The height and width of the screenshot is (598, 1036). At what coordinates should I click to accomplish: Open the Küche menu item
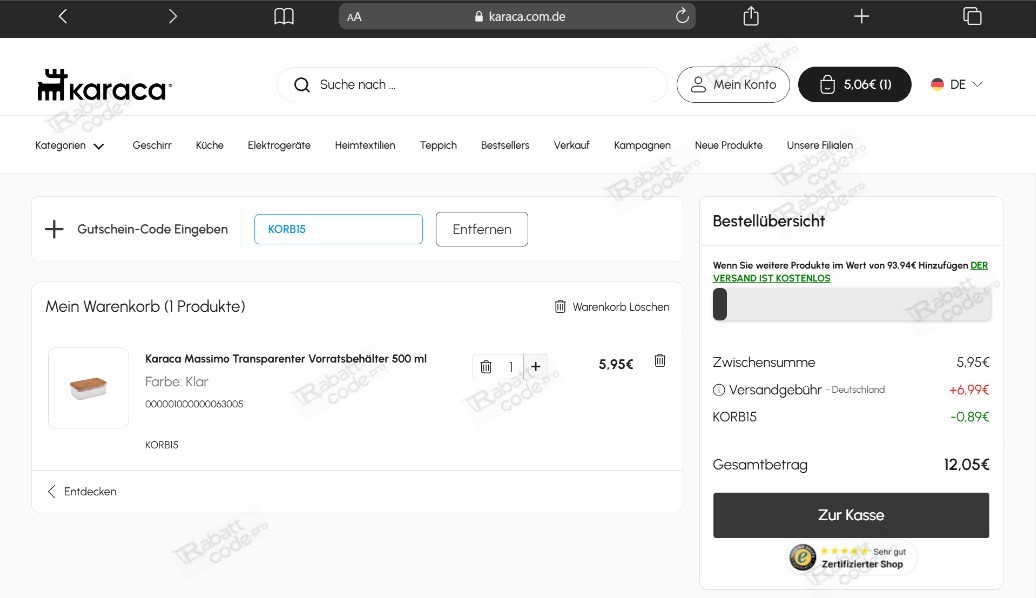coord(209,145)
